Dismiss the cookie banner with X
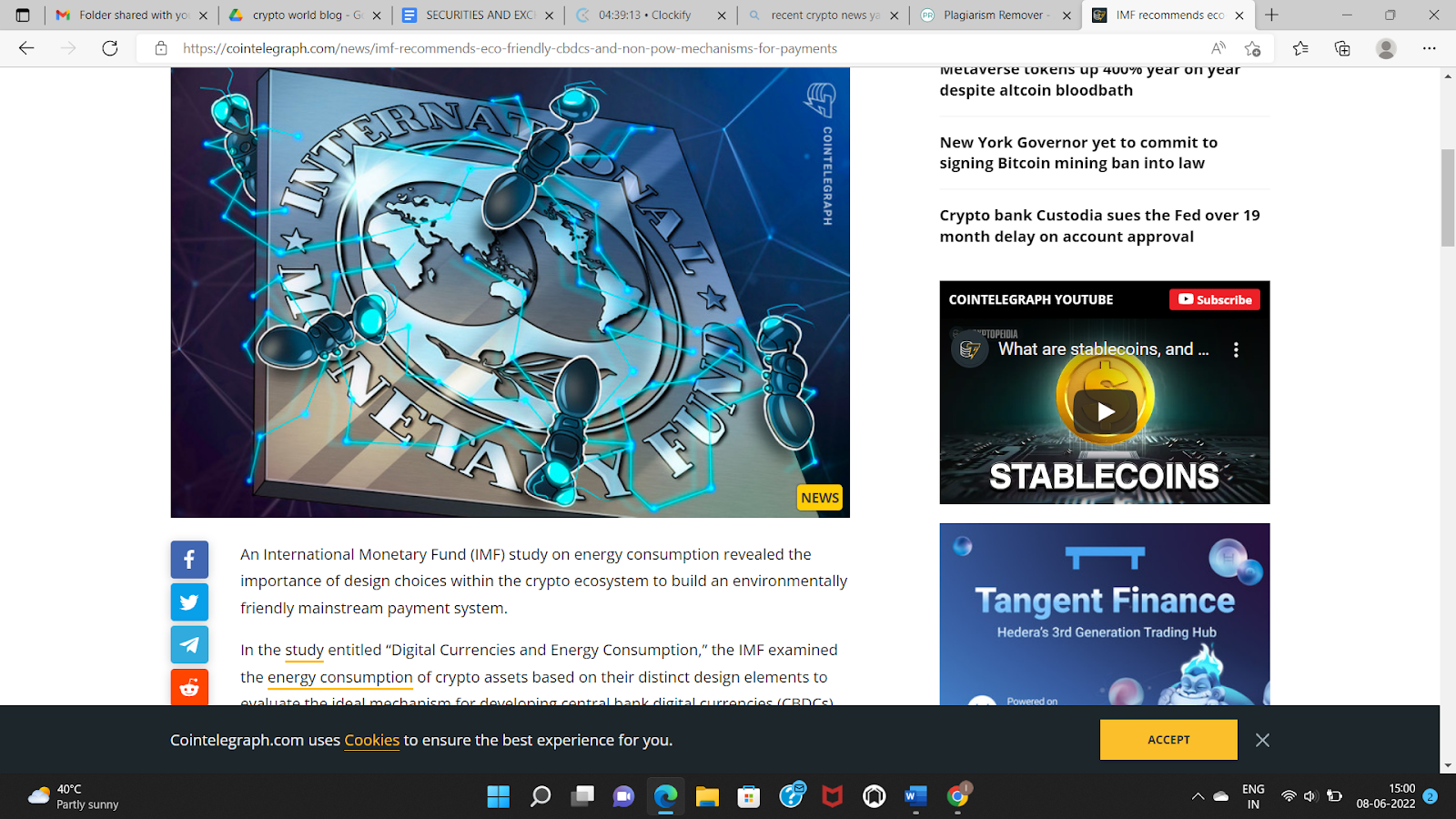1456x819 pixels. point(1262,740)
